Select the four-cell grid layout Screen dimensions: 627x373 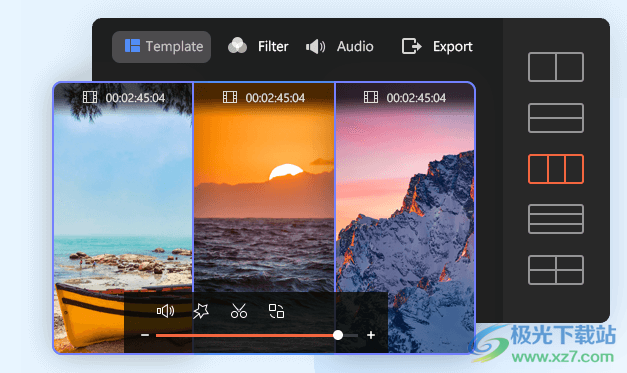(x=556, y=270)
